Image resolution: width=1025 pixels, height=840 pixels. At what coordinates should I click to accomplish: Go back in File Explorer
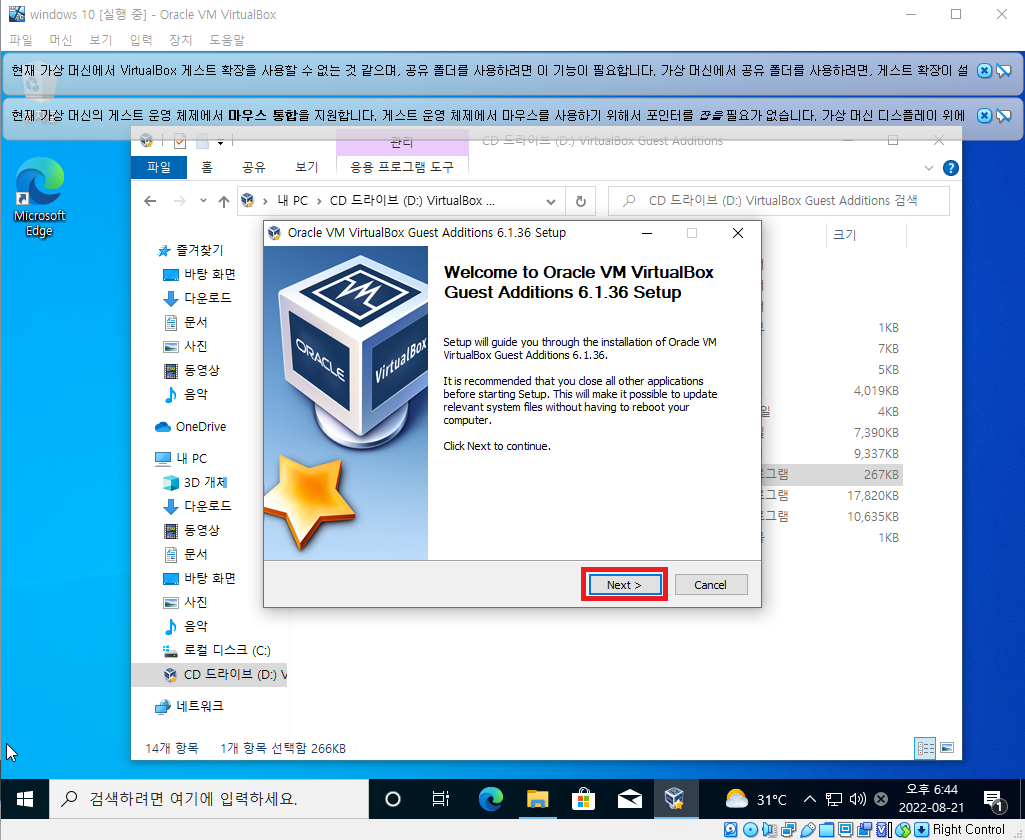150,201
